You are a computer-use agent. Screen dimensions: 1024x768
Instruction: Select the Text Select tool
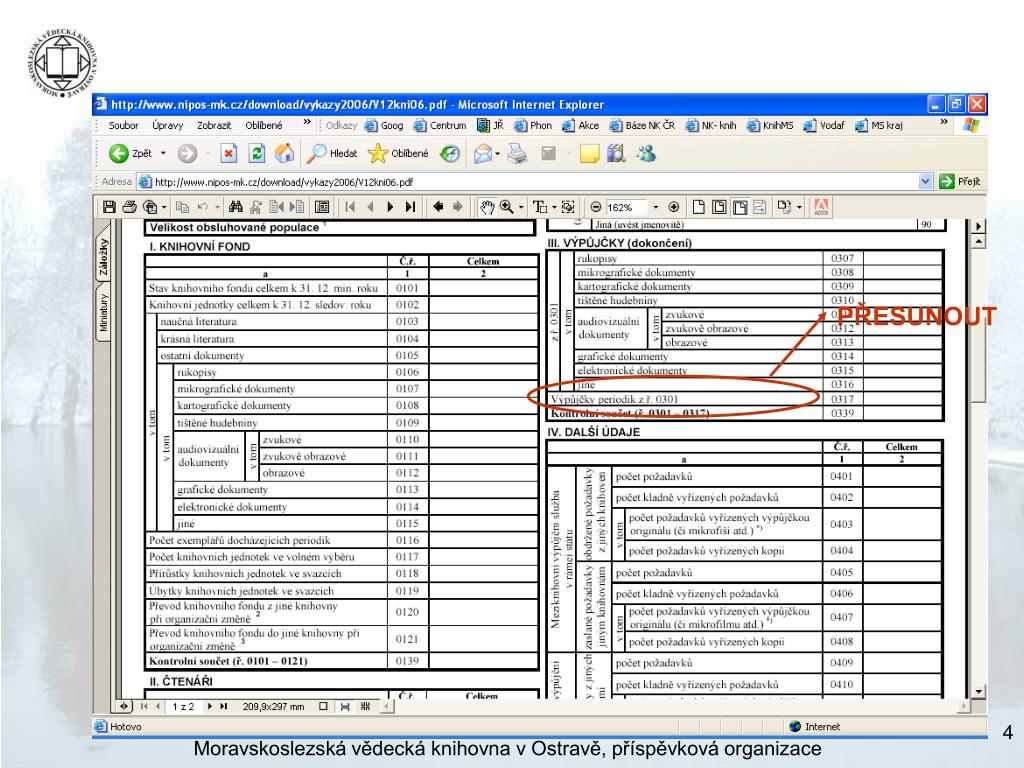click(539, 207)
